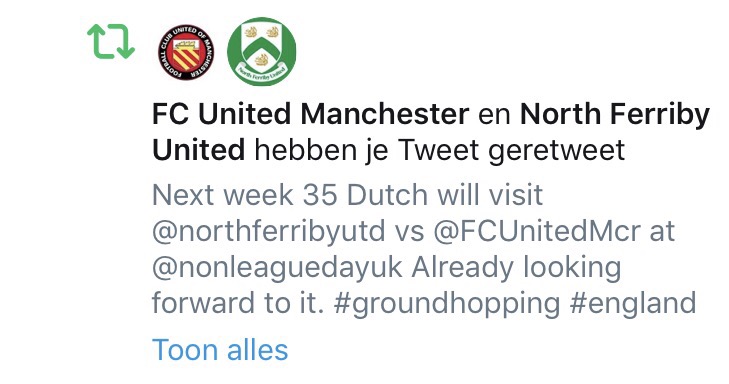The height and width of the screenshot is (384, 729).
Task: Click the white shield in the green badge
Action: tap(262, 46)
